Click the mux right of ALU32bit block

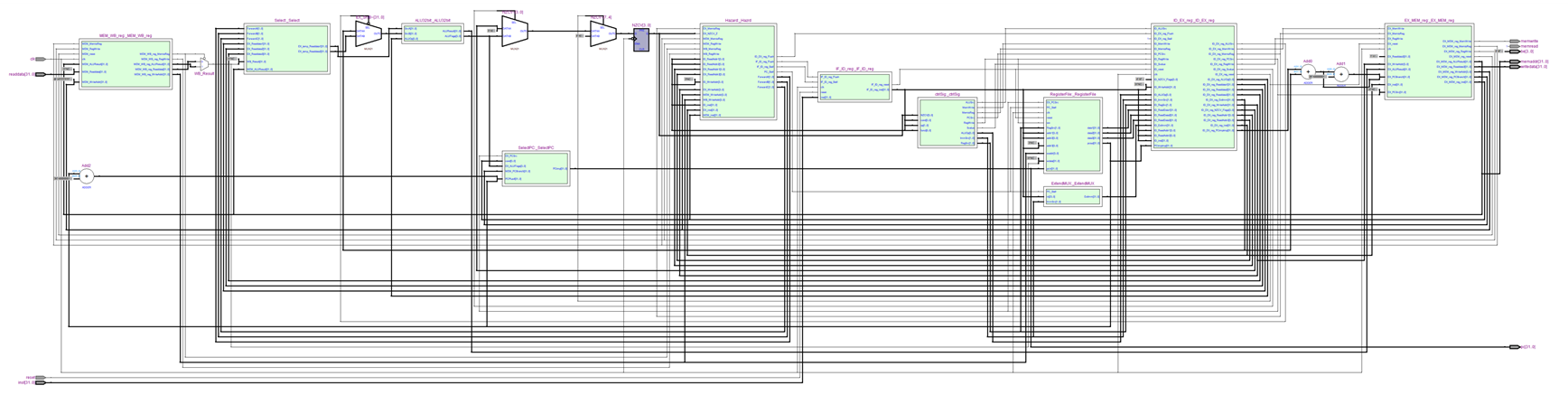click(515, 32)
